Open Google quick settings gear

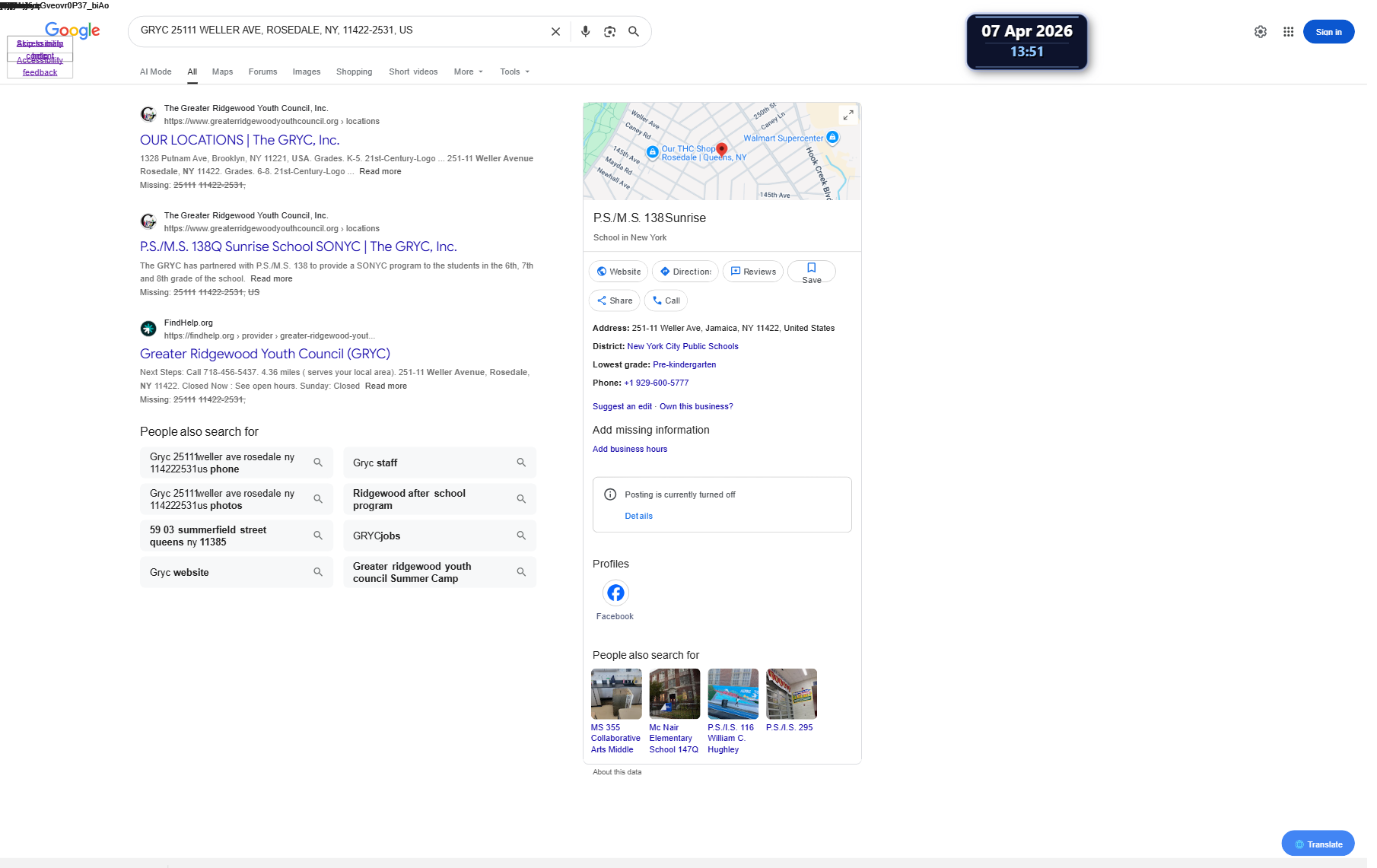point(1261,32)
